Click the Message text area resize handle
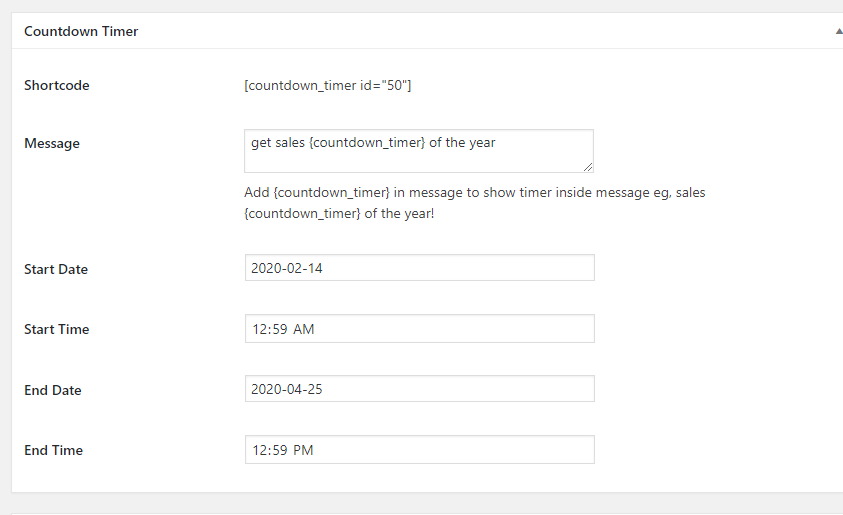The image size is (843, 515). [x=588, y=166]
